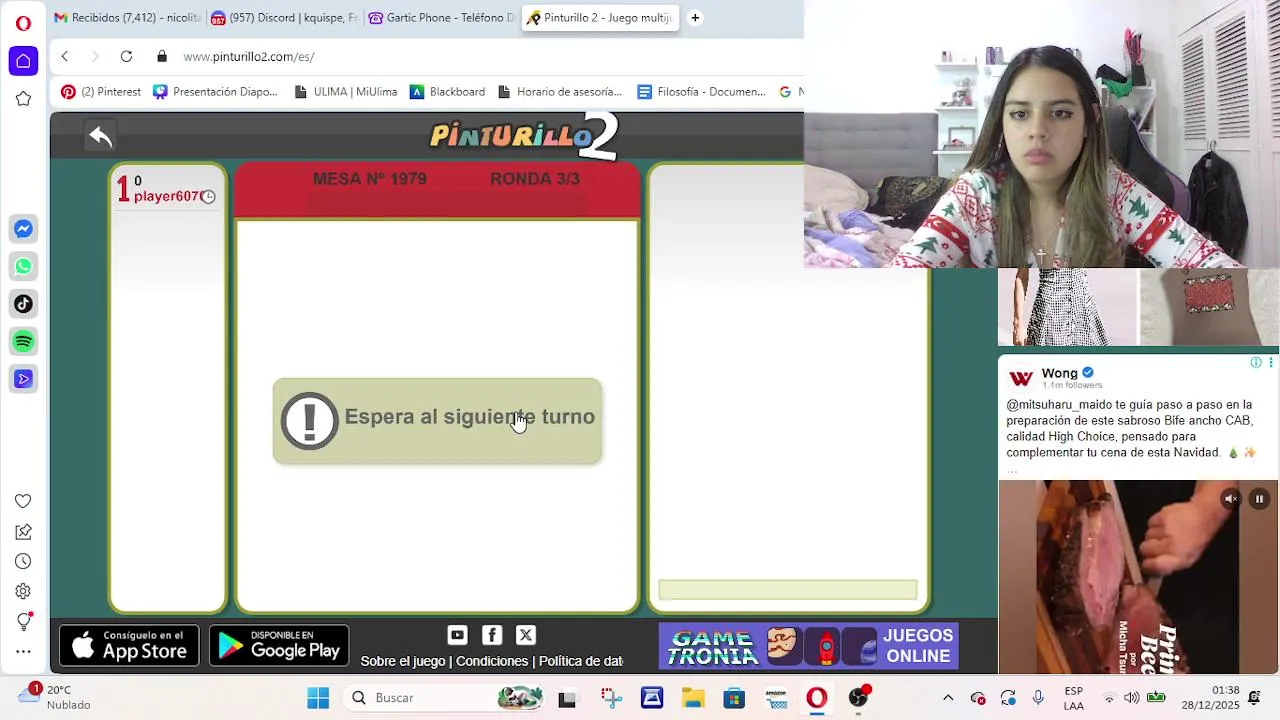The height and width of the screenshot is (720, 1280).
Task: Open the ULIMA MiUlima bookmark
Action: pyautogui.click(x=345, y=92)
